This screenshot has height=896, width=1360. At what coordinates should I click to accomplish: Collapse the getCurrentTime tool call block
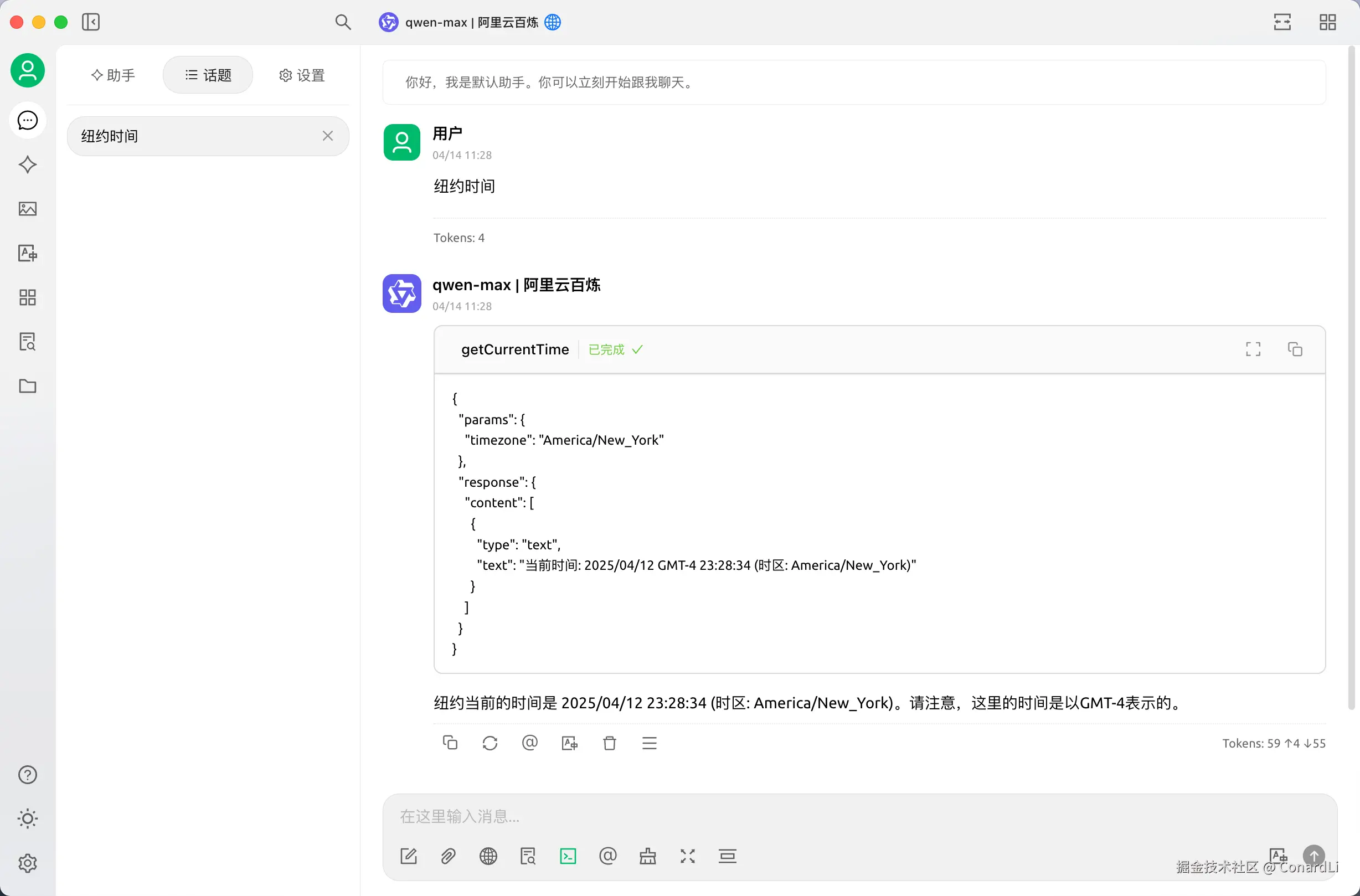(514, 350)
